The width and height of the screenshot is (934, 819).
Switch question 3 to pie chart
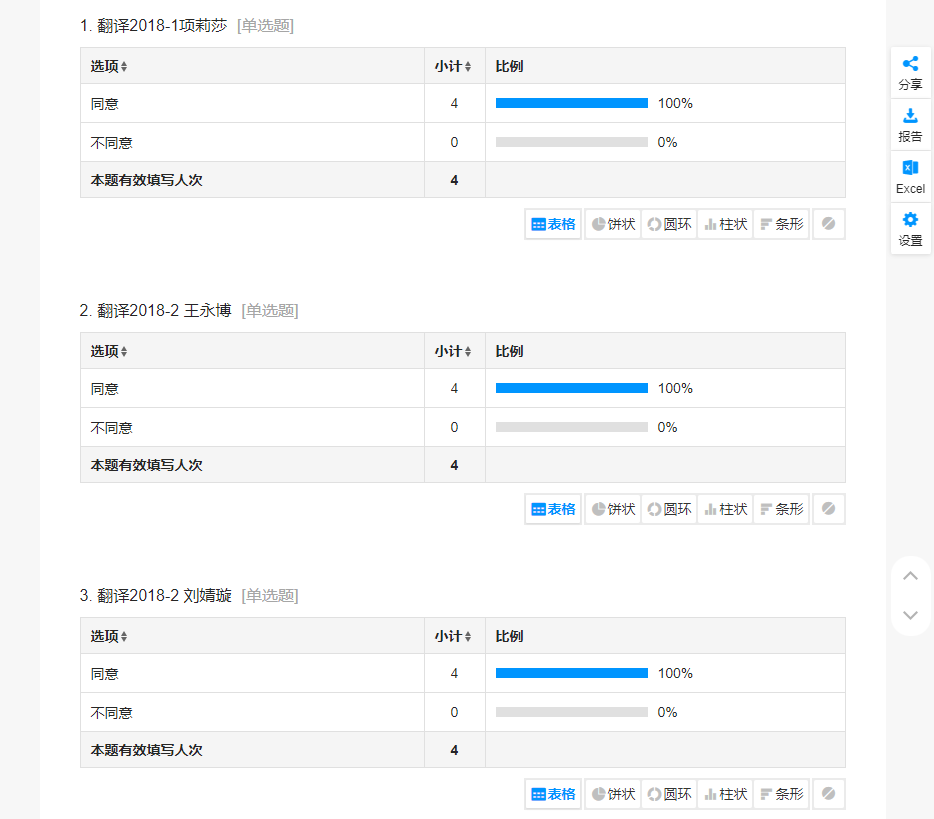point(613,794)
